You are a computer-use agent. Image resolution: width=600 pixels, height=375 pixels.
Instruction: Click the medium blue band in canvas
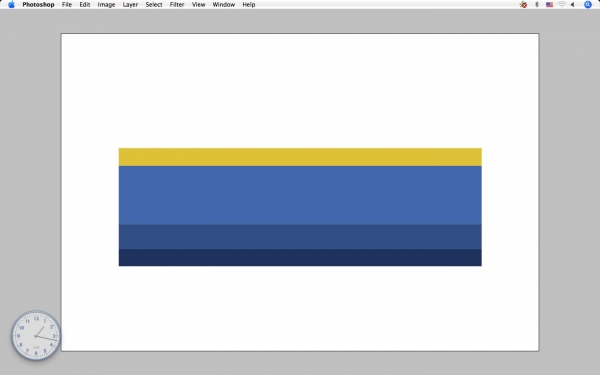[300, 195]
